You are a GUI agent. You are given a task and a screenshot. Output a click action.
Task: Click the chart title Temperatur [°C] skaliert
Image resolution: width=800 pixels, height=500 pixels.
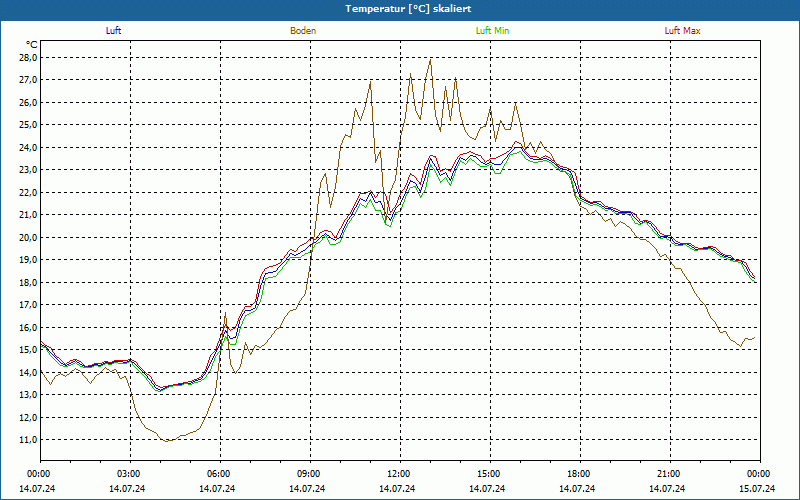point(408,9)
